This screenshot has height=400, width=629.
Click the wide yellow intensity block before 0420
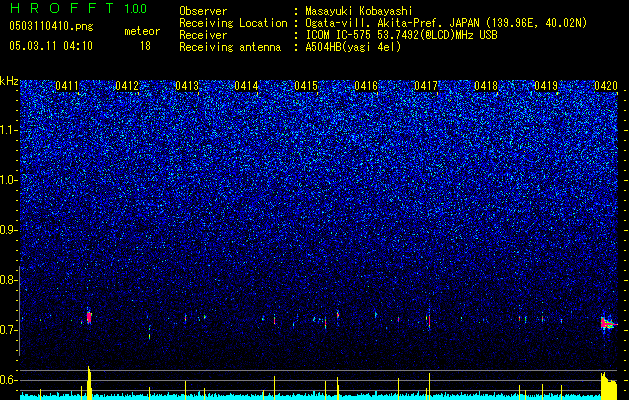609,386
